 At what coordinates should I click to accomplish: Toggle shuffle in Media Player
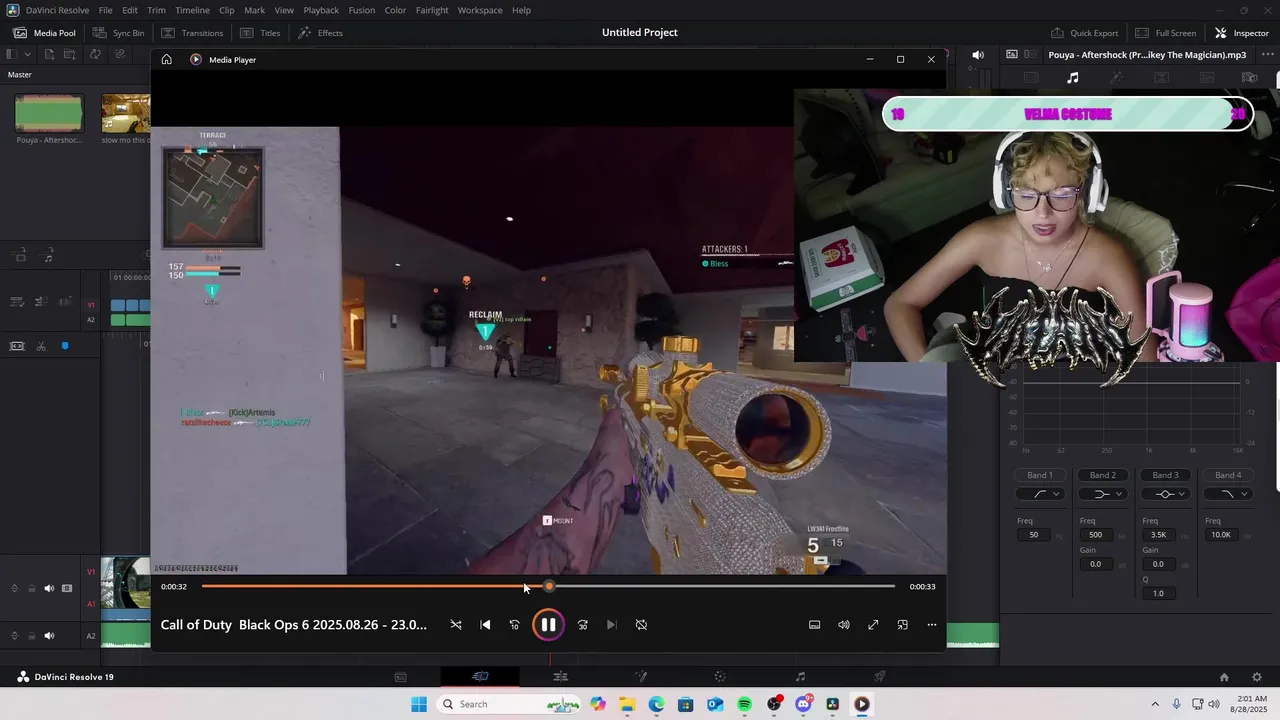tap(456, 625)
